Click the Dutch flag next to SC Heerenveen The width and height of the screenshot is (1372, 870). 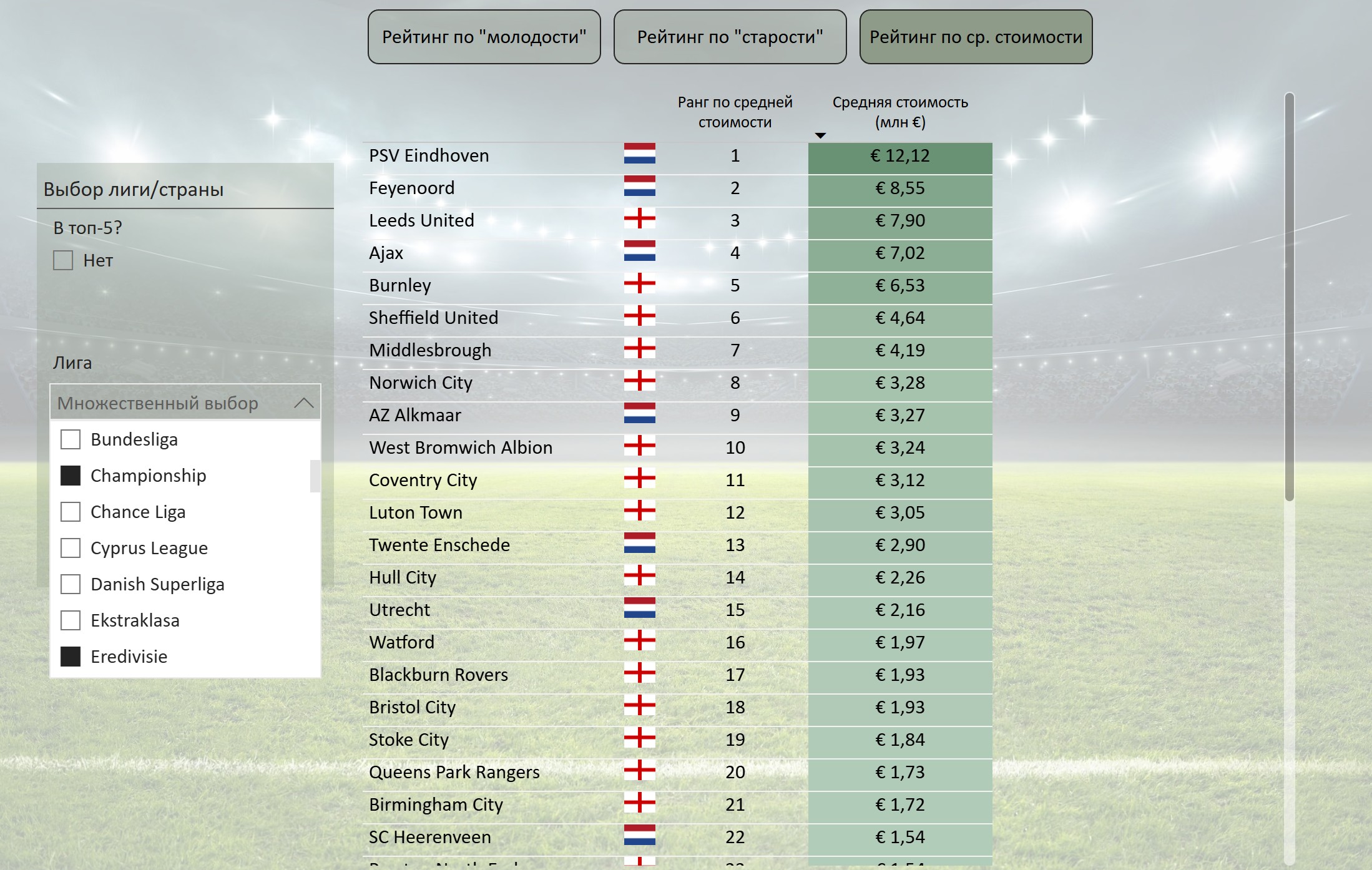tap(639, 835)
